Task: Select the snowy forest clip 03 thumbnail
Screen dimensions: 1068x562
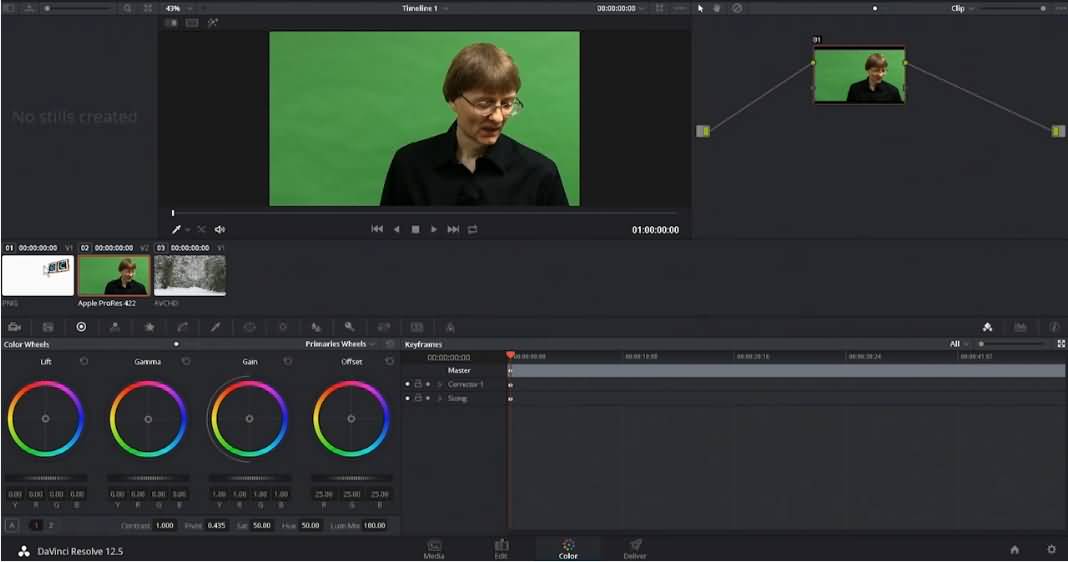Action: click(x=190, y=275)
